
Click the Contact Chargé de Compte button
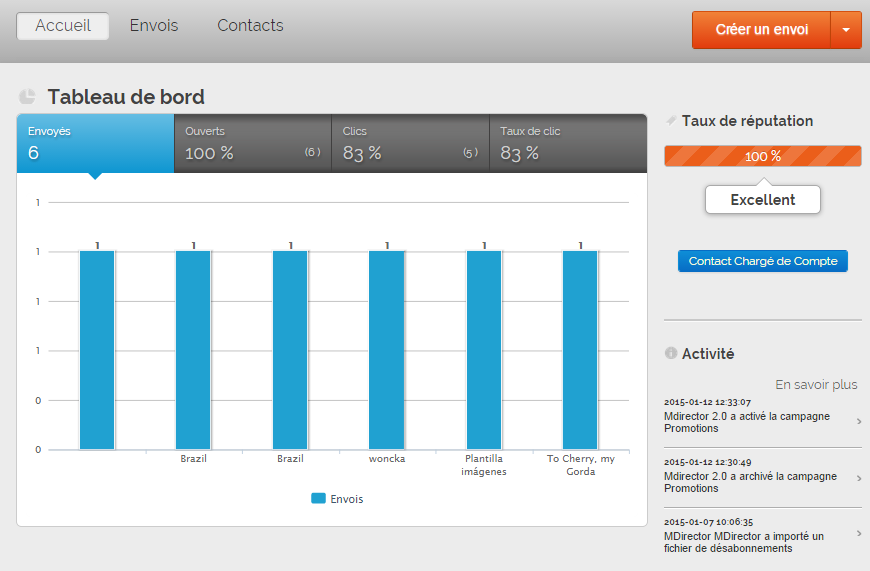(x=762, y=261)
